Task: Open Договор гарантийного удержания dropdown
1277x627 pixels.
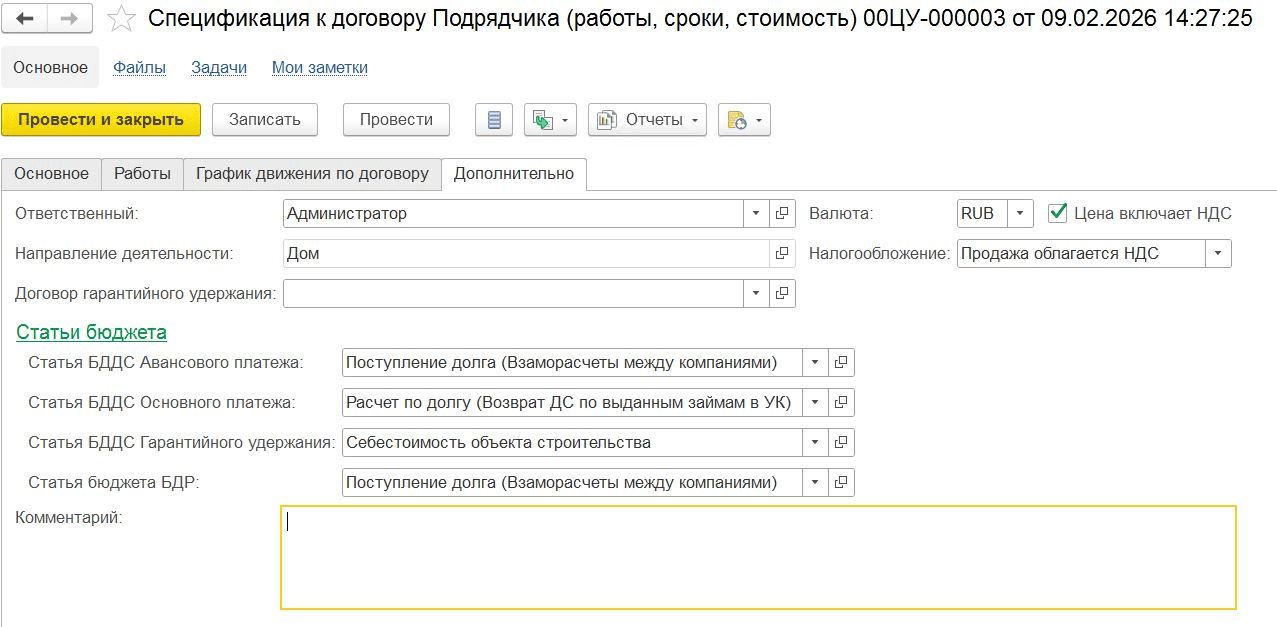Action: (756, 294)
